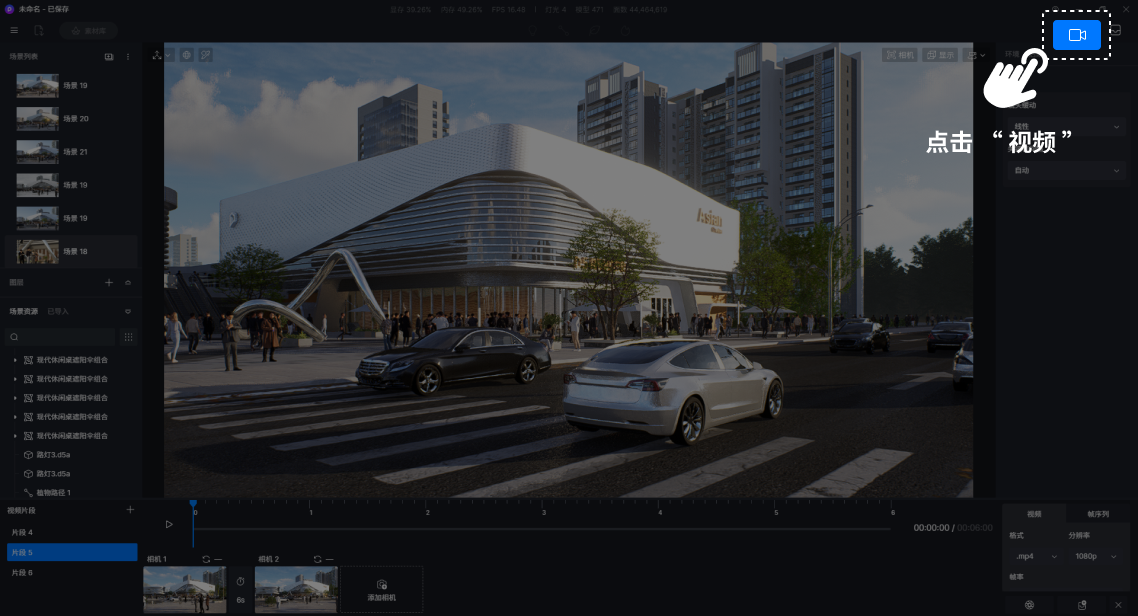Viewport: 1138px width, 616px height.
Task: Click the 6s transition duration timer
Action: point(240,590)
